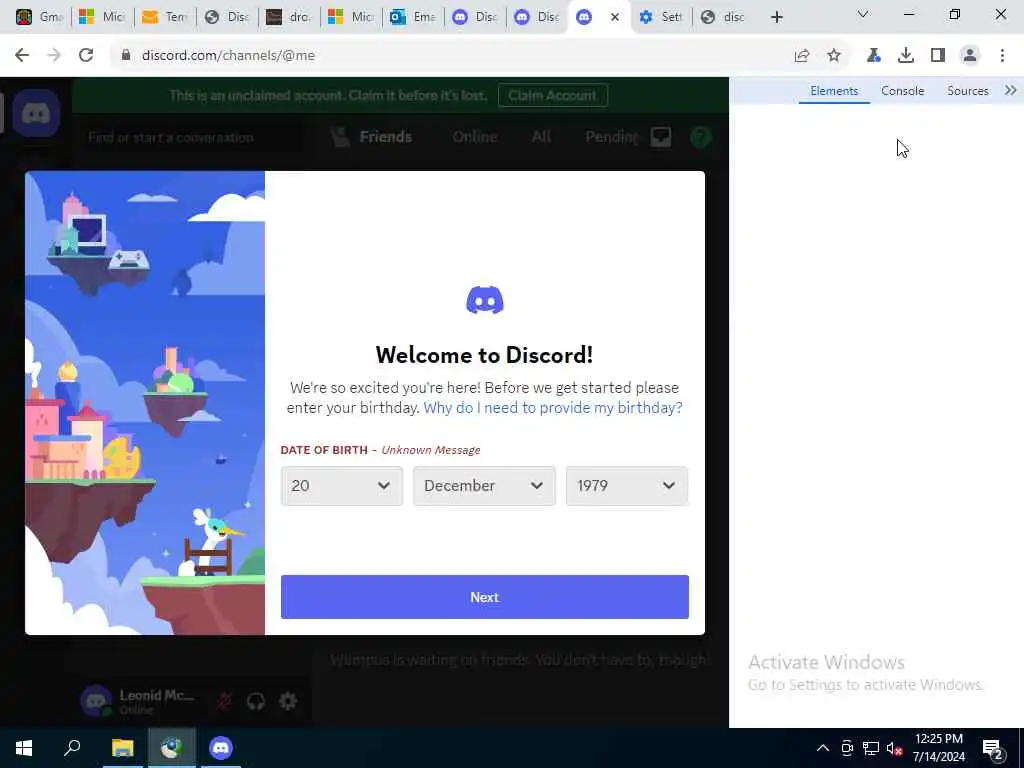The height and width of the screenshot is (768, 1024).
Task: Click the Claim Account button
Action: (552, 95)
